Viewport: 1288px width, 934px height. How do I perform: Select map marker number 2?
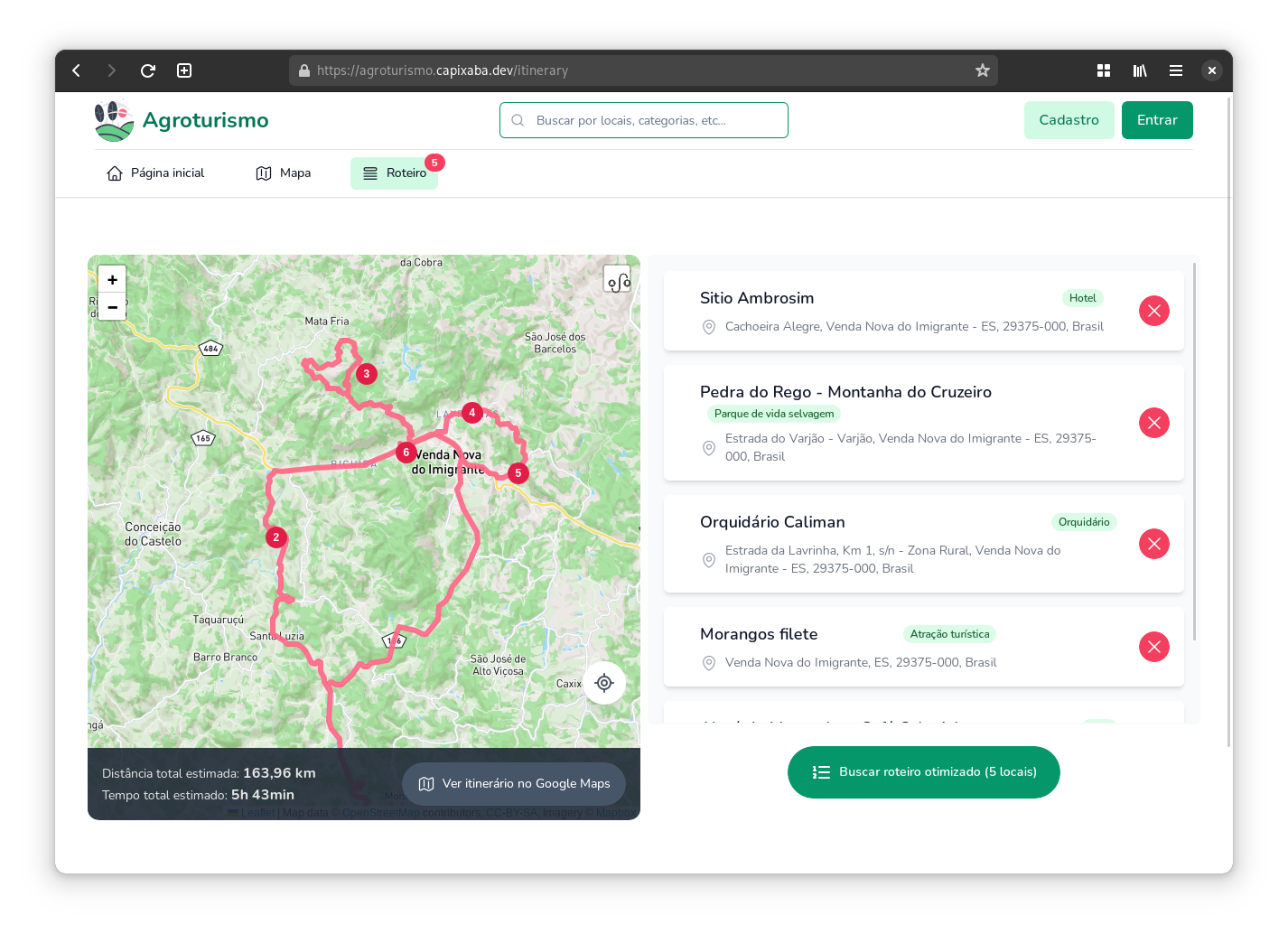[276, 537]
